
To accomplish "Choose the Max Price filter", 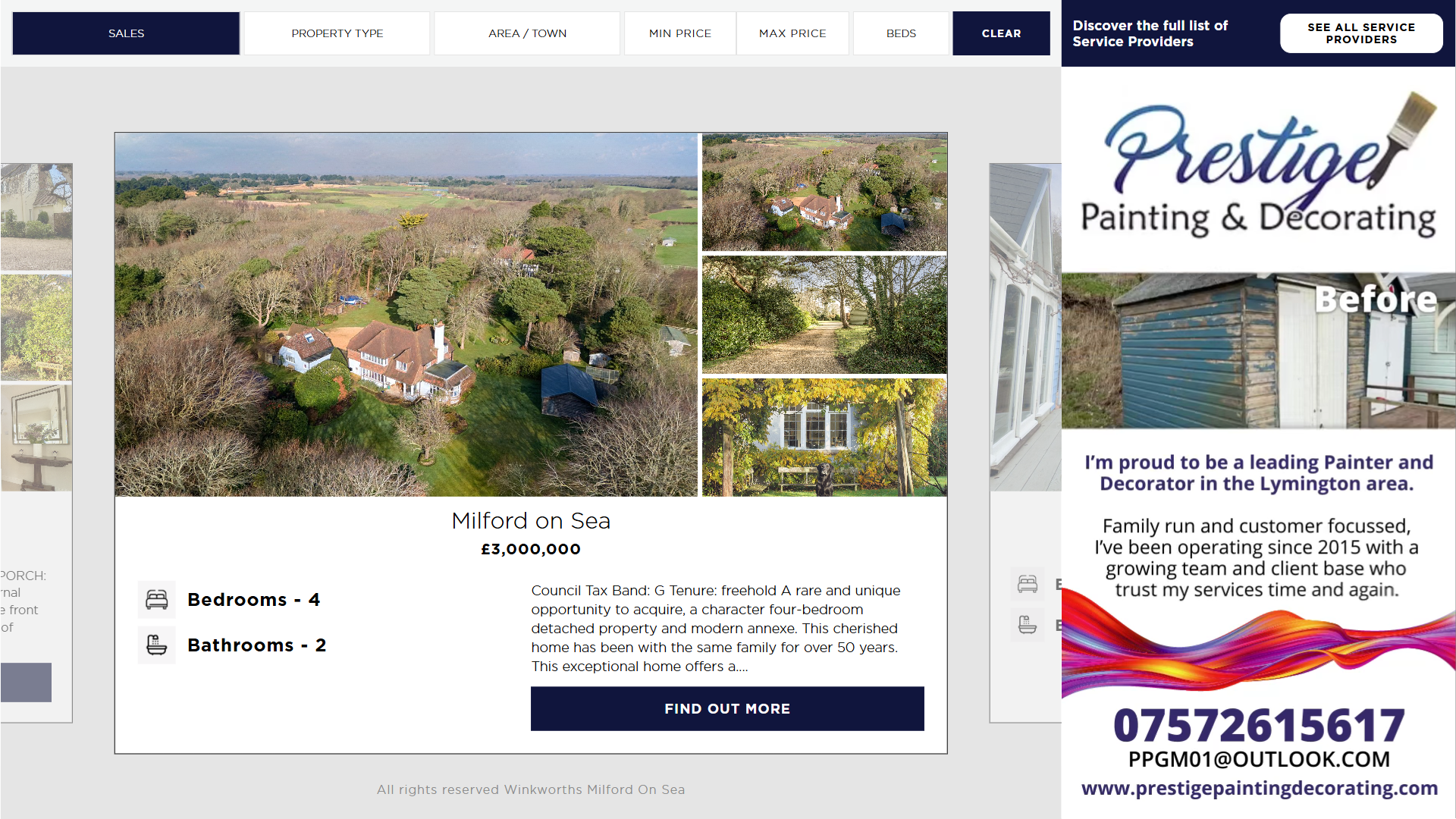I will coord(792,33).
